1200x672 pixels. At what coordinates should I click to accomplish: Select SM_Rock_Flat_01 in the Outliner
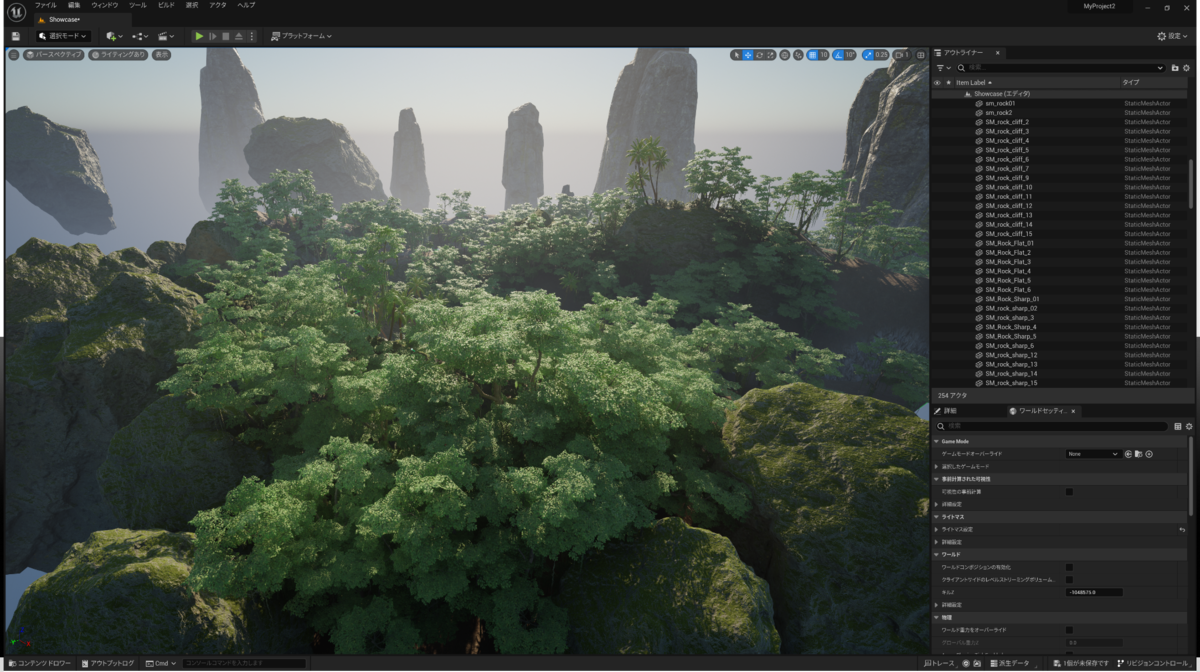coord(1009,243)
